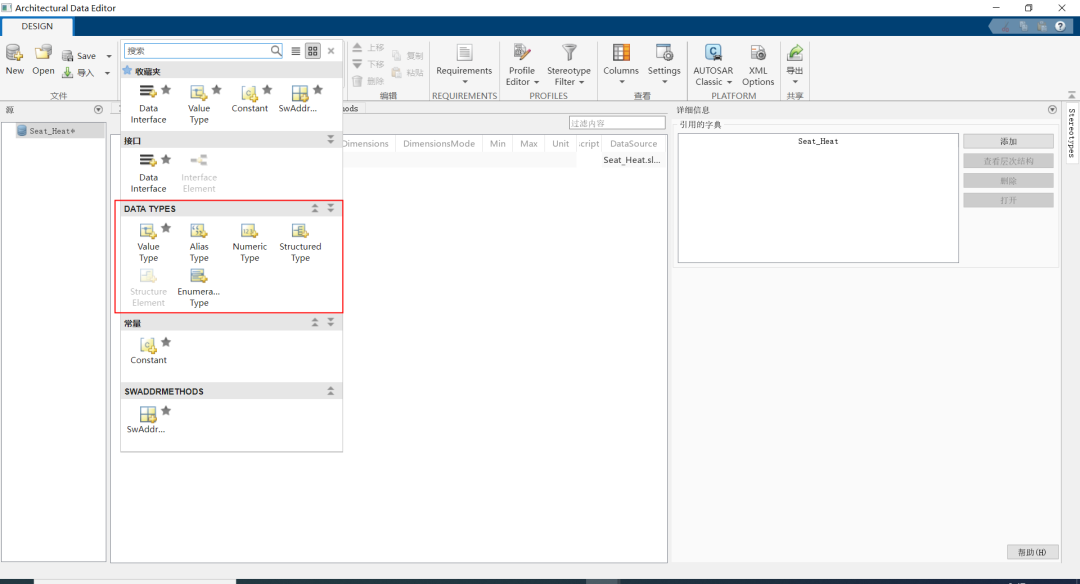Select Seat_Heat in 引用的字典 list
This screenshot has height=584, width=1080.
(818, 141)
